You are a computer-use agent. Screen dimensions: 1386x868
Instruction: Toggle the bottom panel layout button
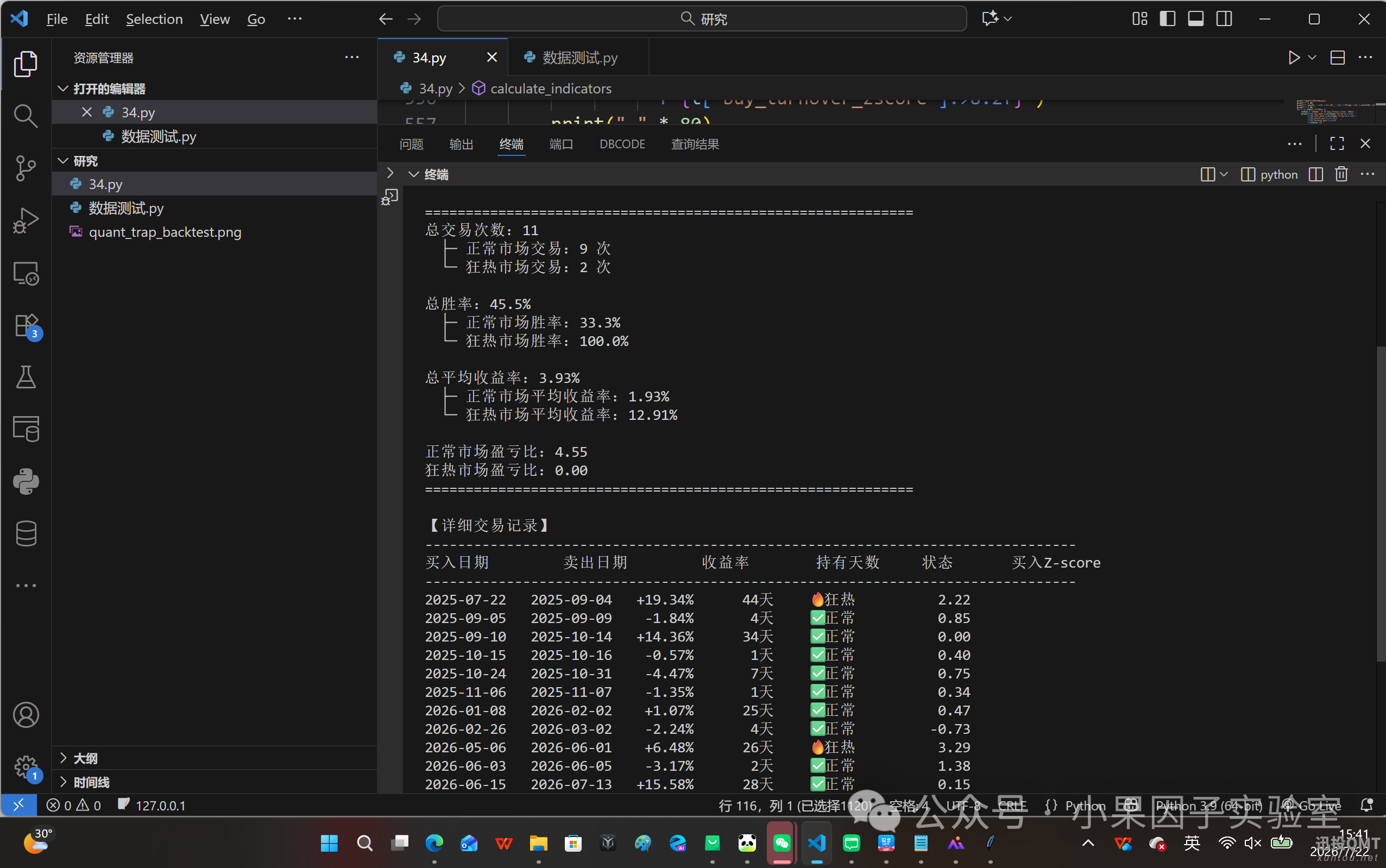pyautogui.click(x=1195, y=18)
